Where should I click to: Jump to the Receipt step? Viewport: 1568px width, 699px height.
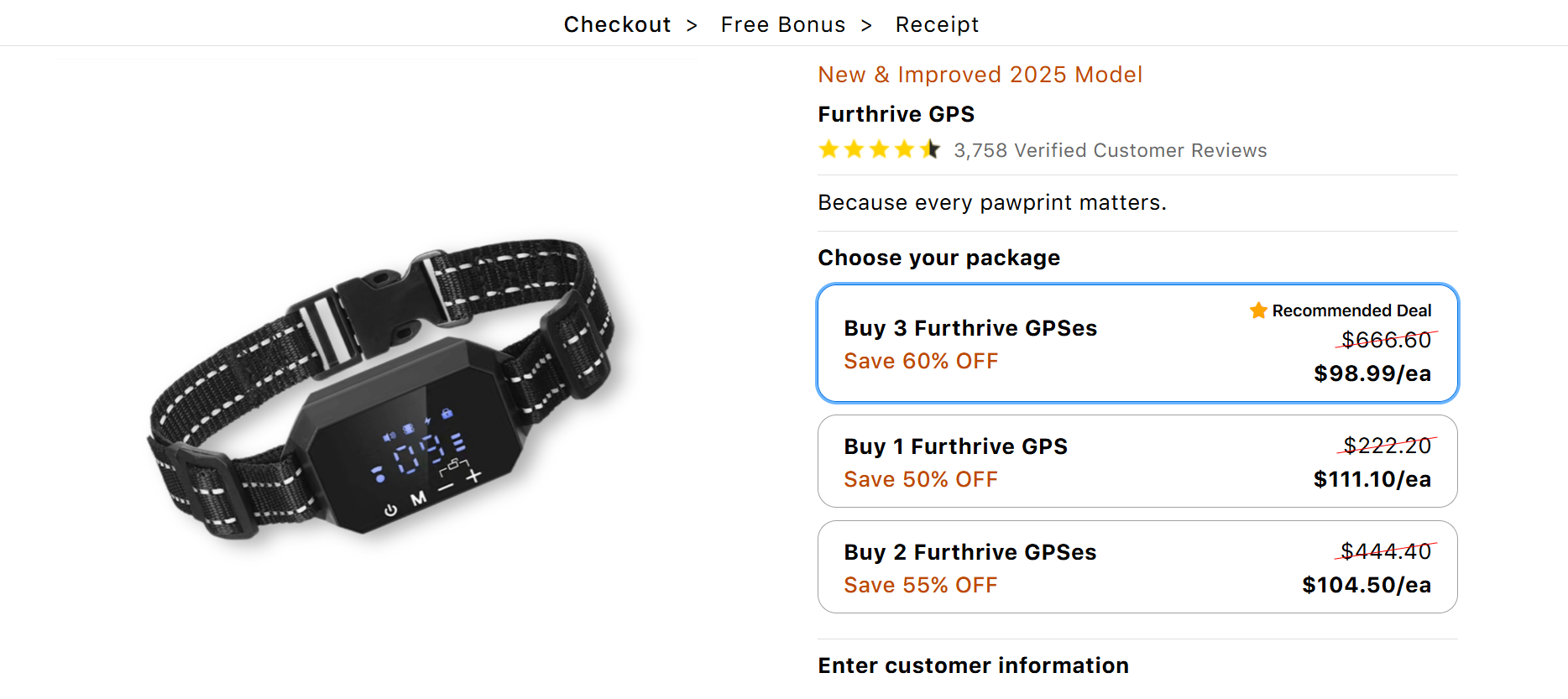(937, 25)
